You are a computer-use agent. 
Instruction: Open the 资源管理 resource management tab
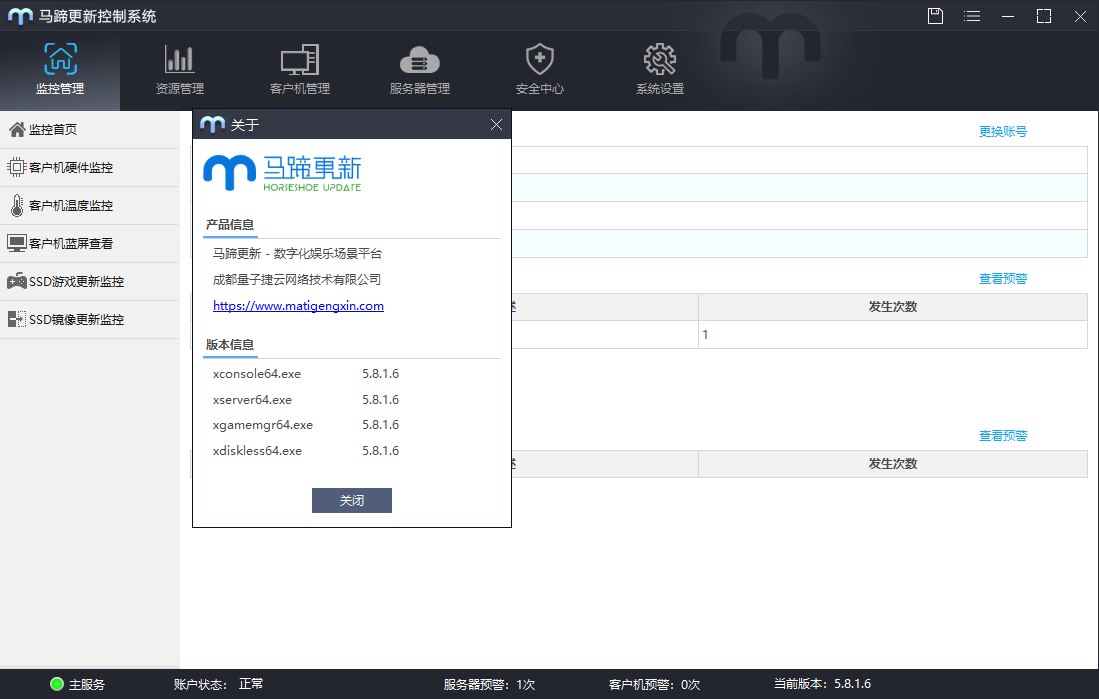tap(179, 69)
